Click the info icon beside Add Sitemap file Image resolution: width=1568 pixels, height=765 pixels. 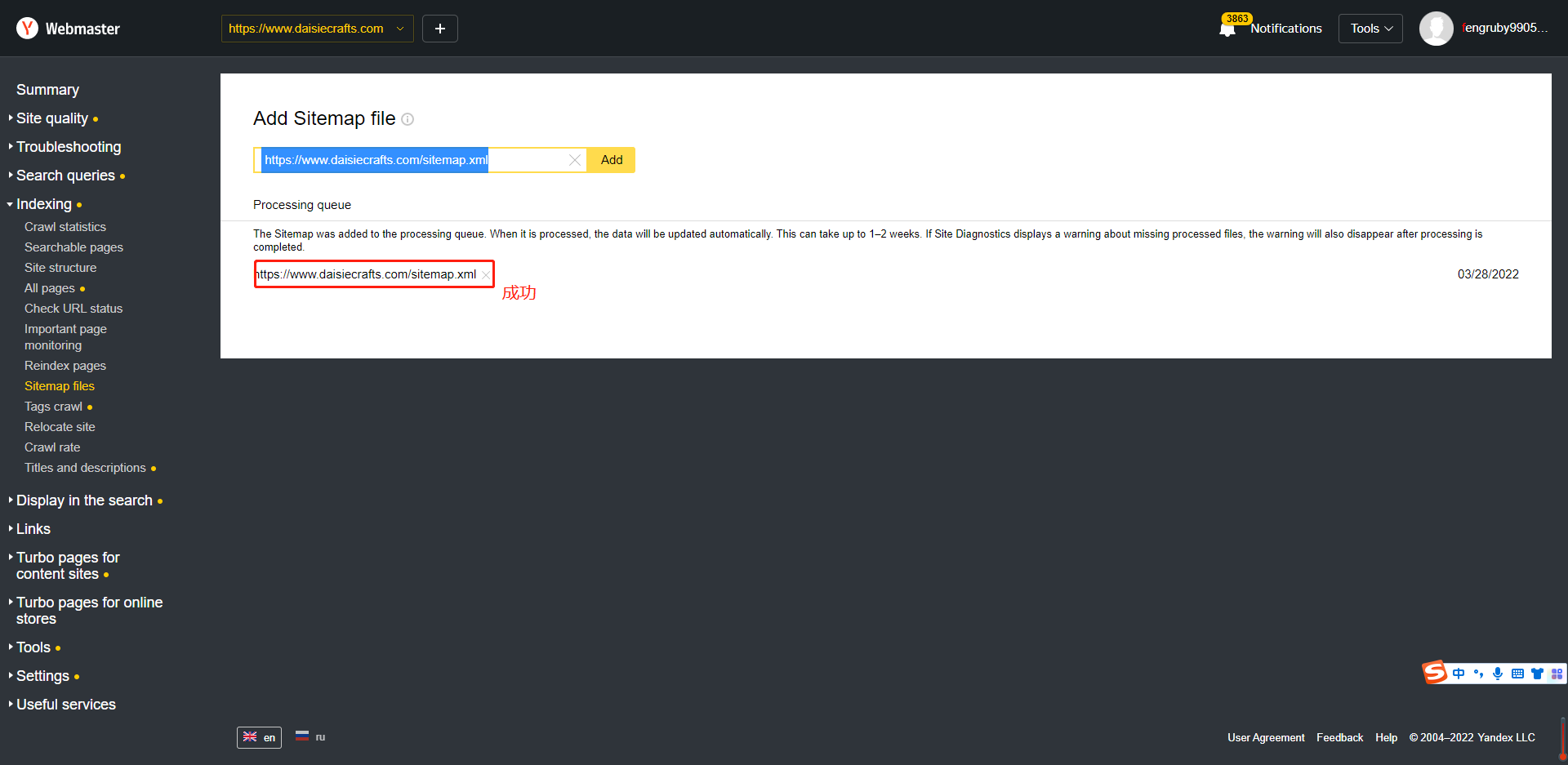[x=408, y=119]
